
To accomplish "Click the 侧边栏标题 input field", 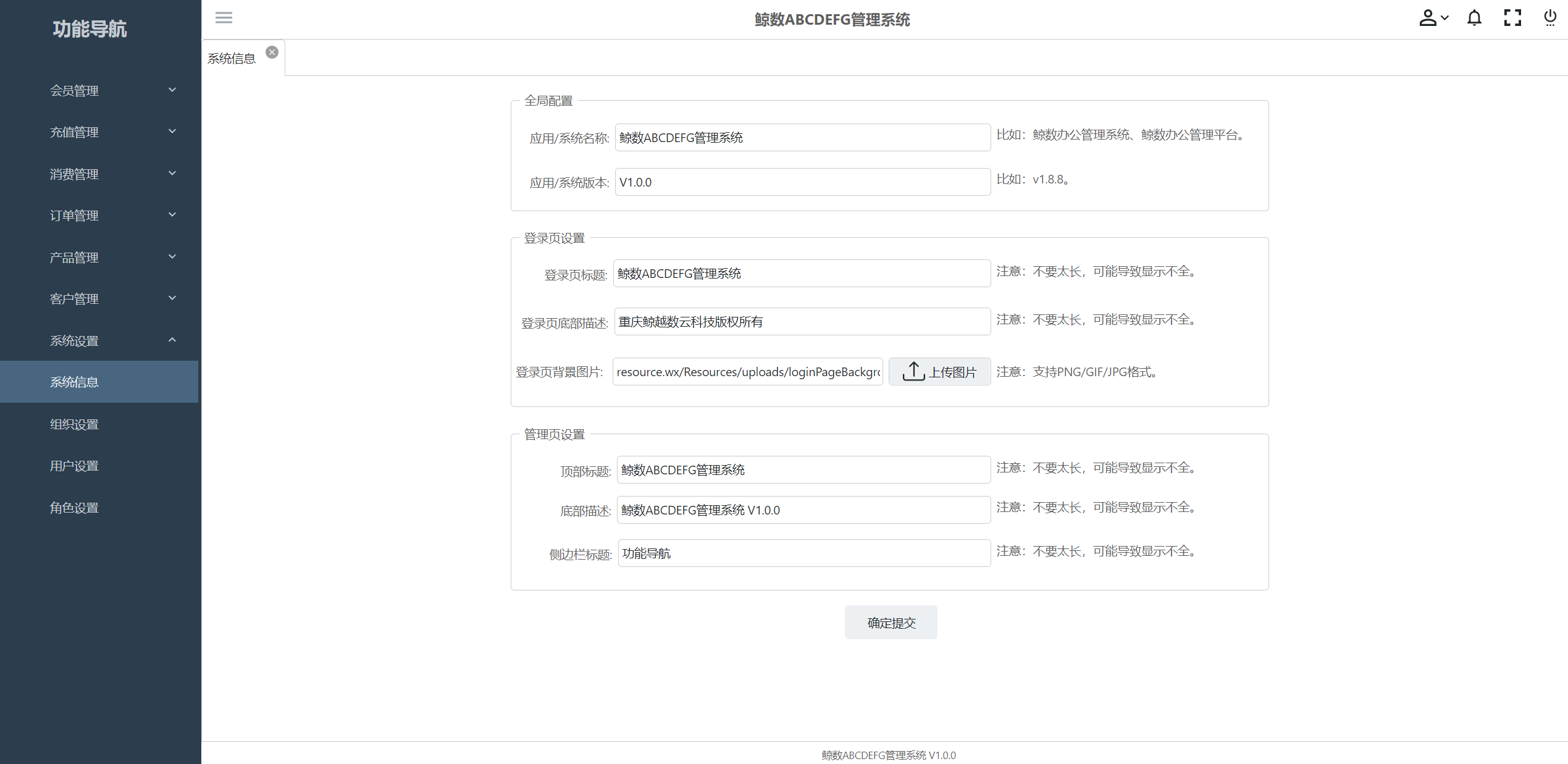I will click(803, 553).
